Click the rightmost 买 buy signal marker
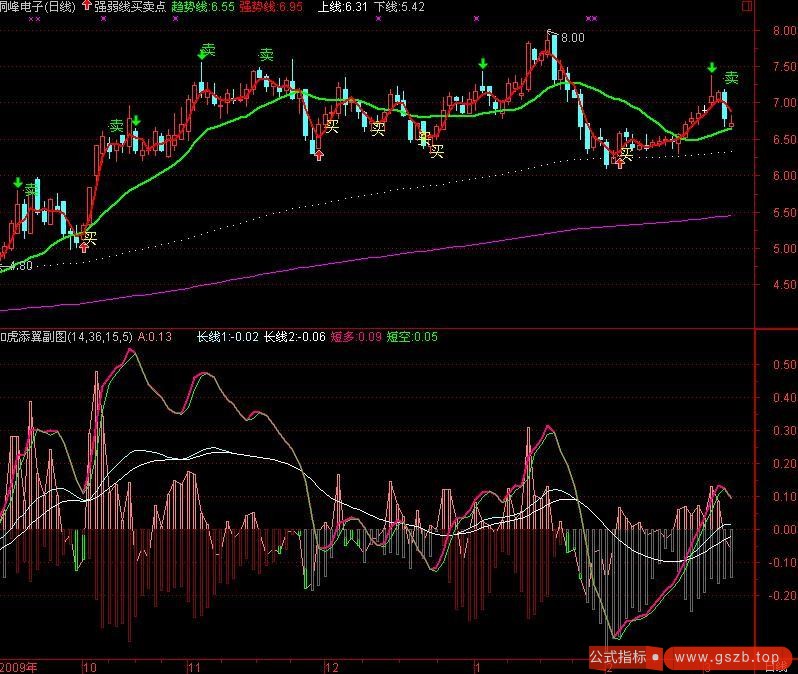 (x=627, y=153)
